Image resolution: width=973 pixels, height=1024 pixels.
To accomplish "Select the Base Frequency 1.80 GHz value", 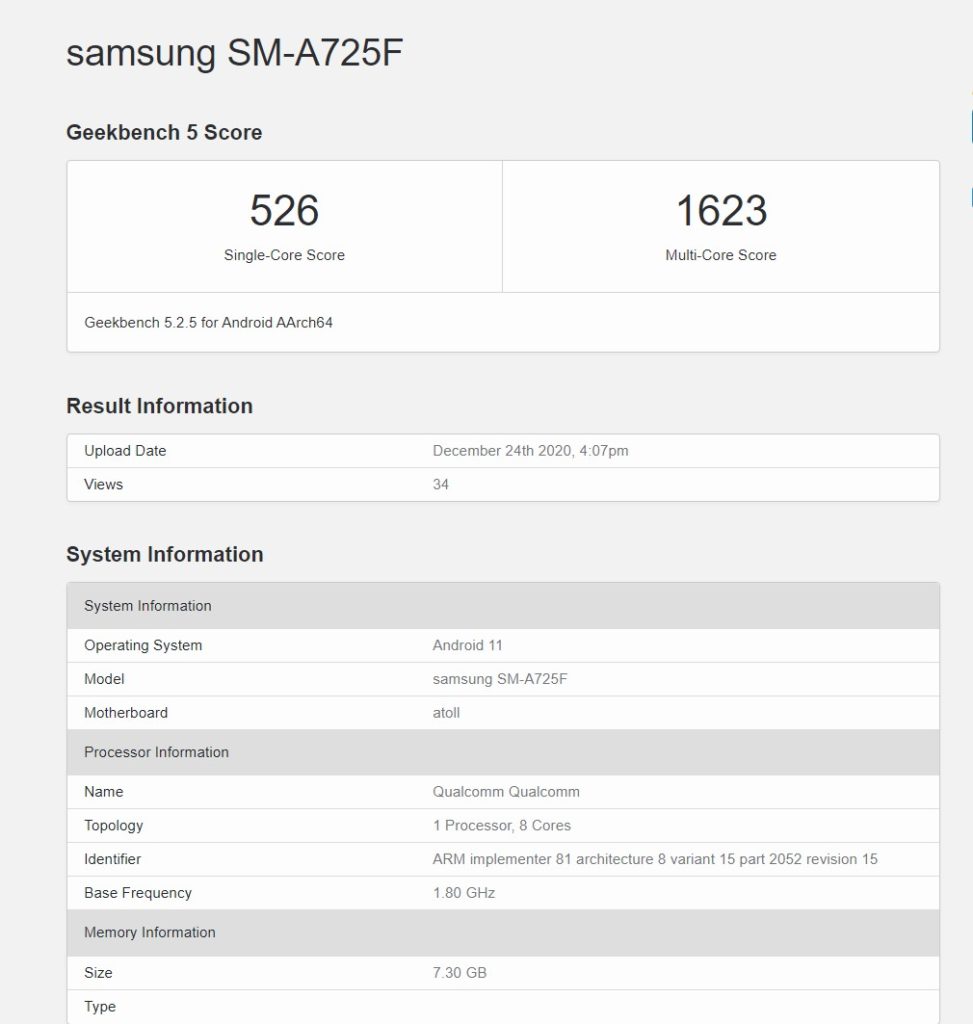I will pyautogui.click(x=459, y=892).
